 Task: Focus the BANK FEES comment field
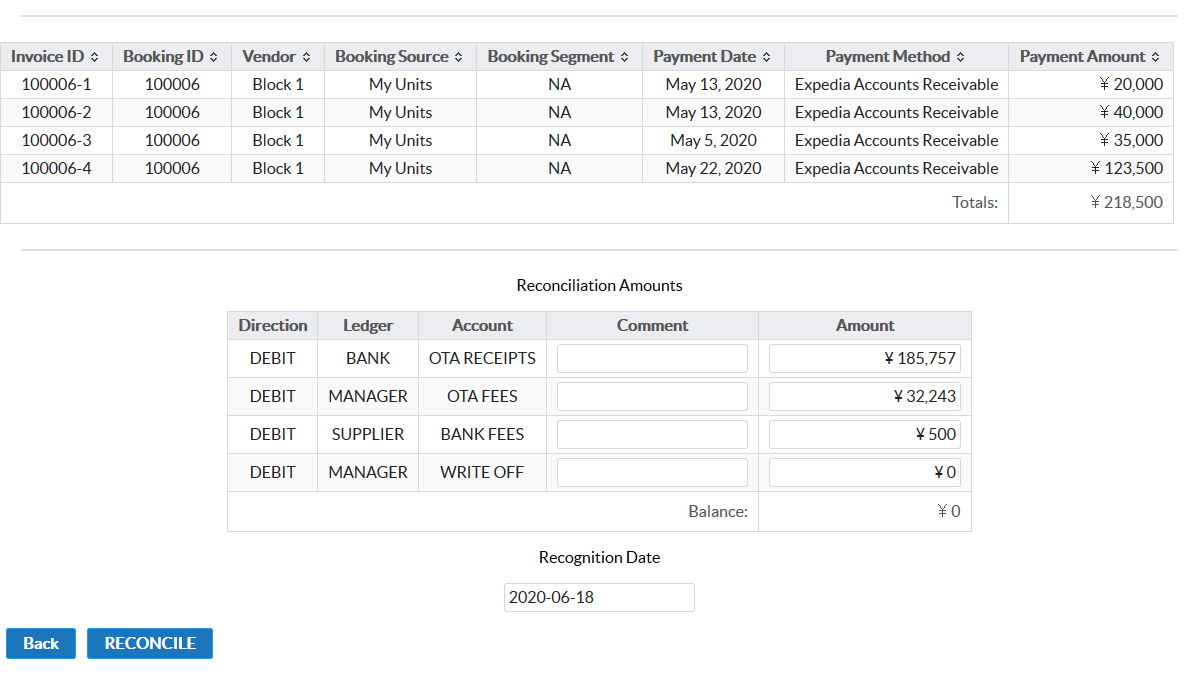click(x=652, y=435)
